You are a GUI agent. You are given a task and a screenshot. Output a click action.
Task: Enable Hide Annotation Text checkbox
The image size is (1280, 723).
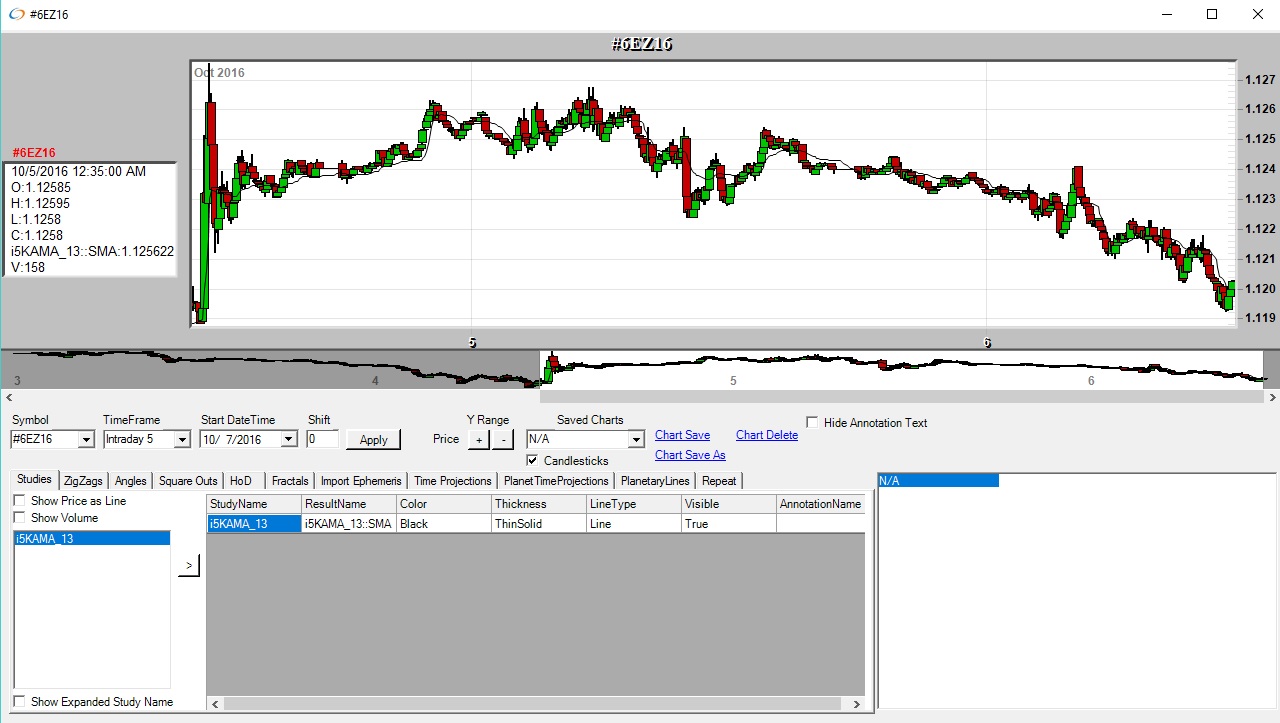812,423
